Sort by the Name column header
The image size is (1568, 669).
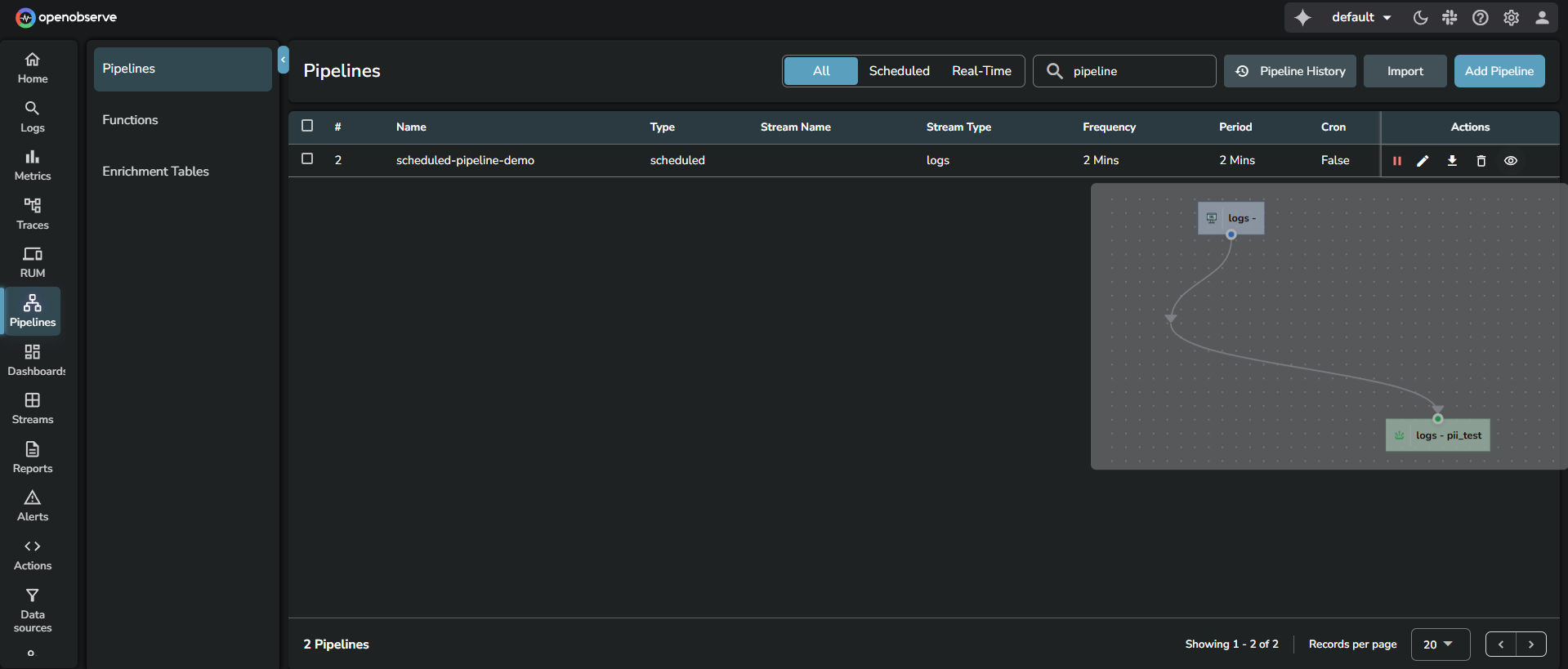tap(411, 127)
